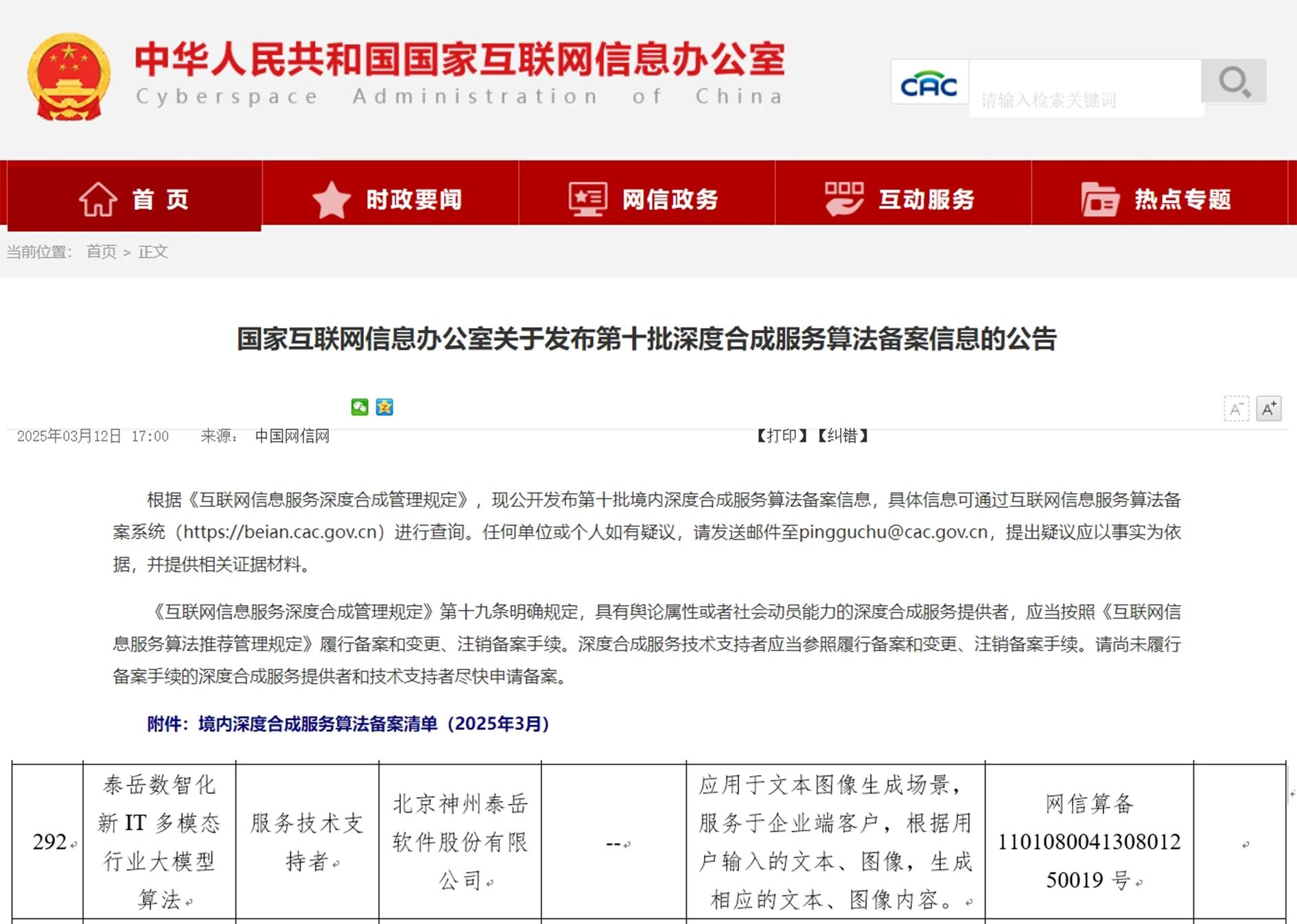Screen dimensions: 1297x924
Task: Click cell 北京神州泰岳软件股份有限公司
Action: pos(460,842)
